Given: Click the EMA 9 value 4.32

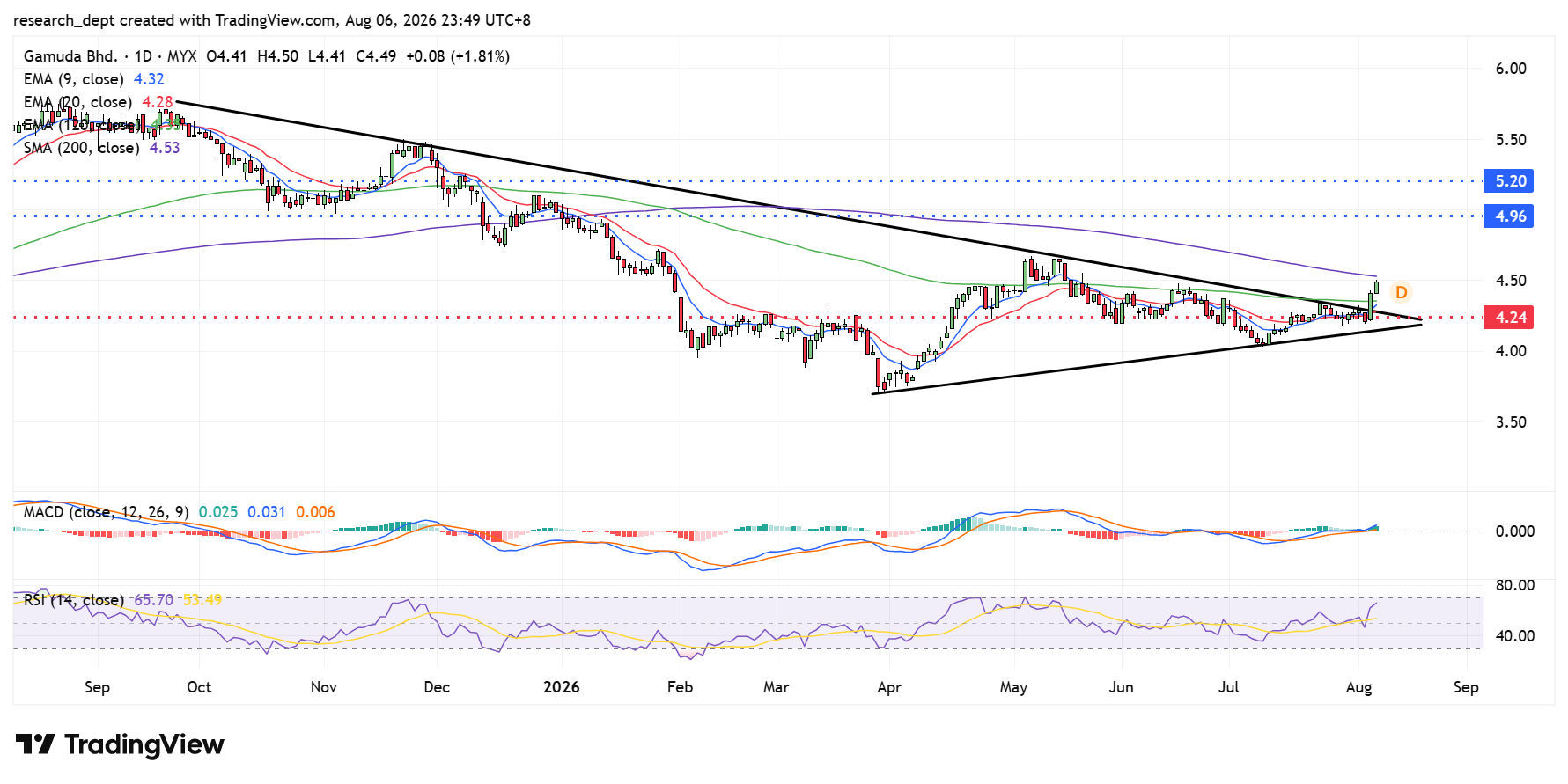Looking at the screenshot, I should pos(149,79).
